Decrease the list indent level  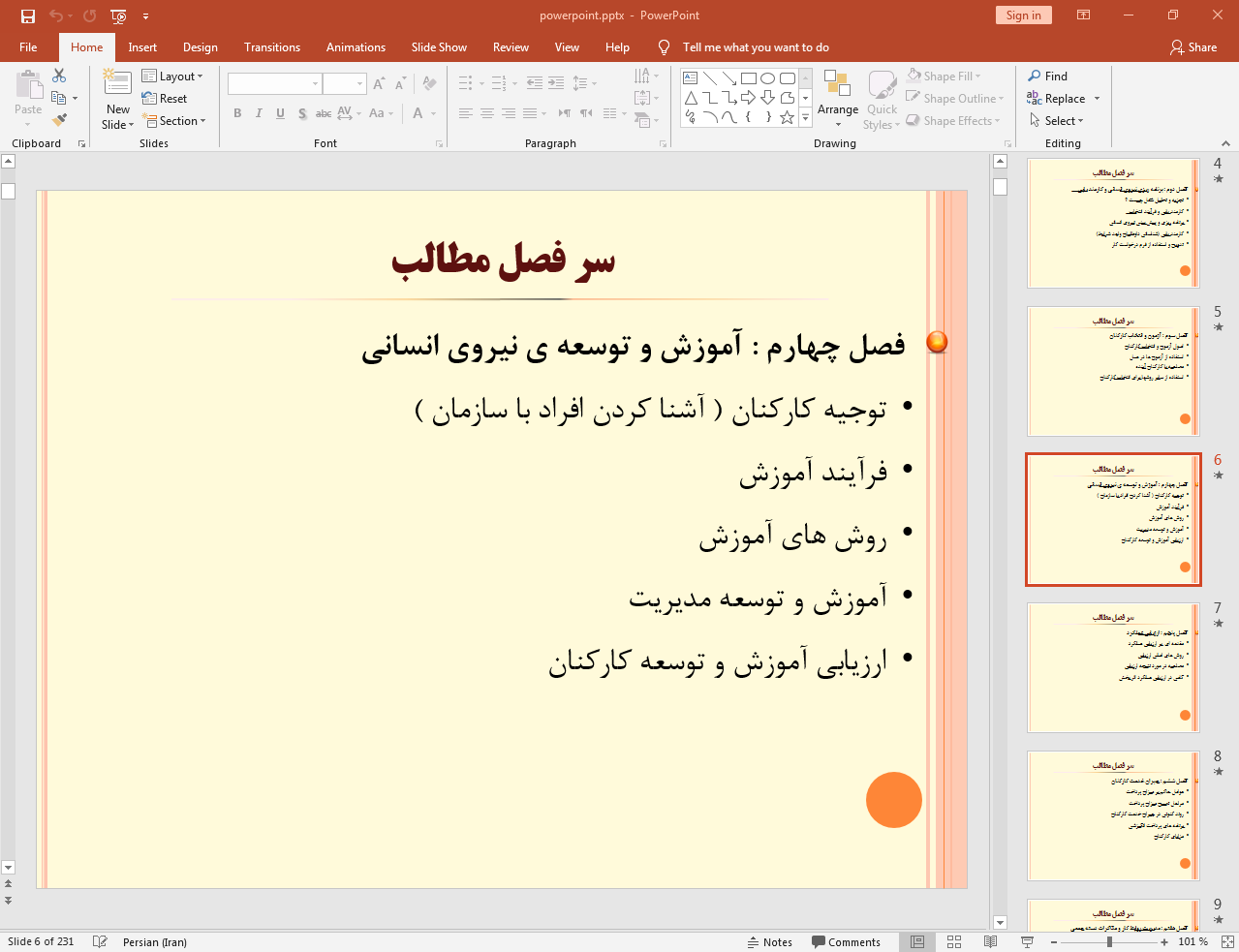(x=534, y=83)
